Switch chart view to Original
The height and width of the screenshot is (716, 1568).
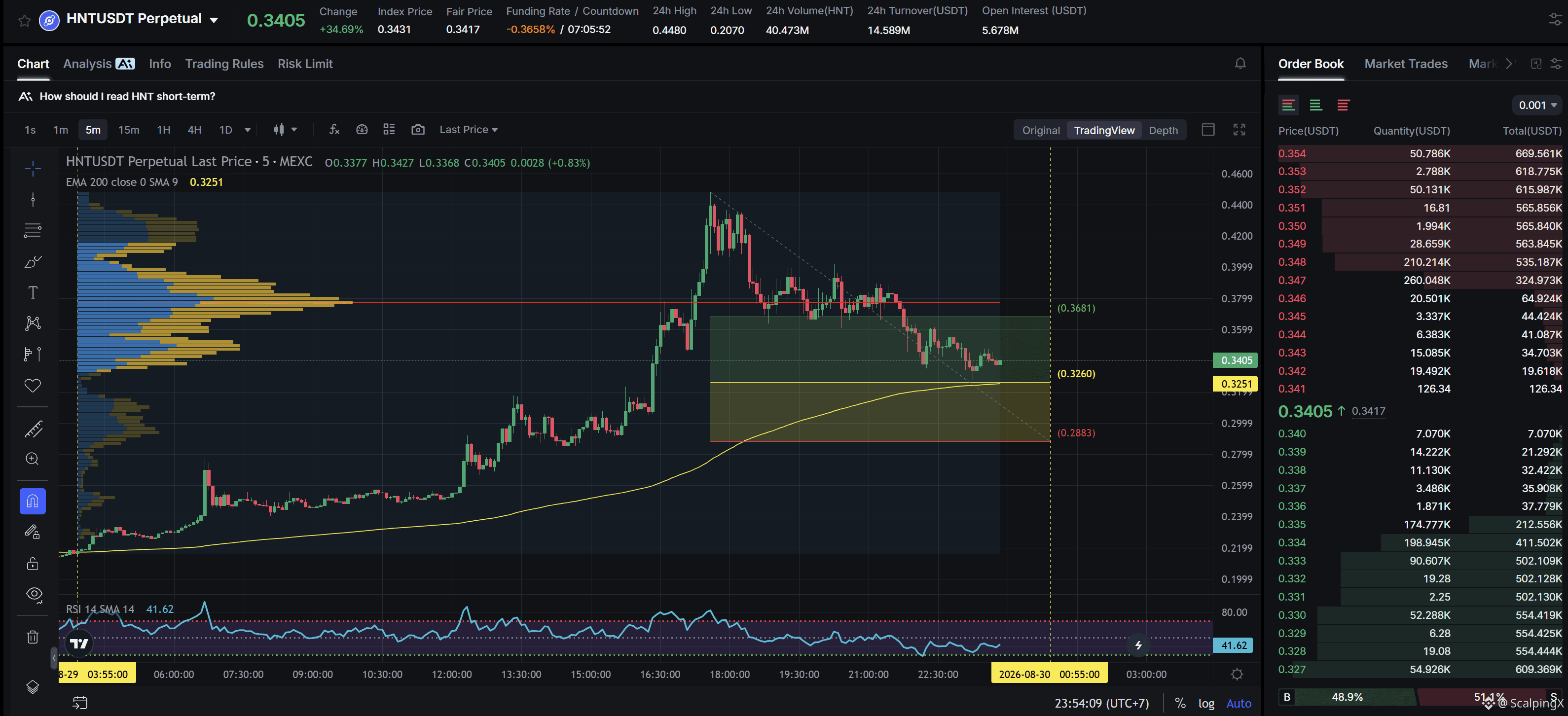point(1040,130)
